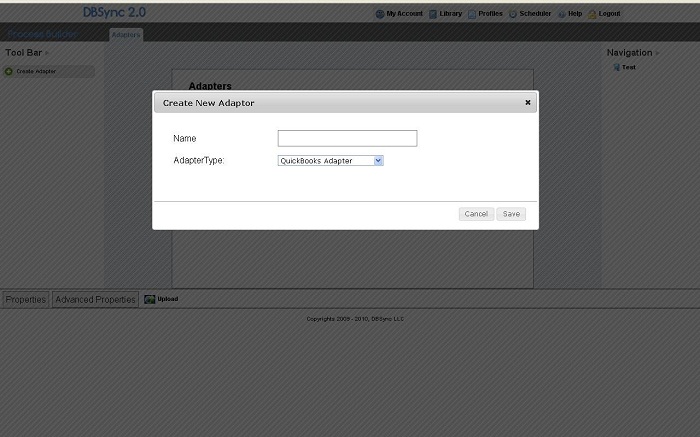
Task: Close the Create New Adaptor dialog
Action: [x=528, y=102]
